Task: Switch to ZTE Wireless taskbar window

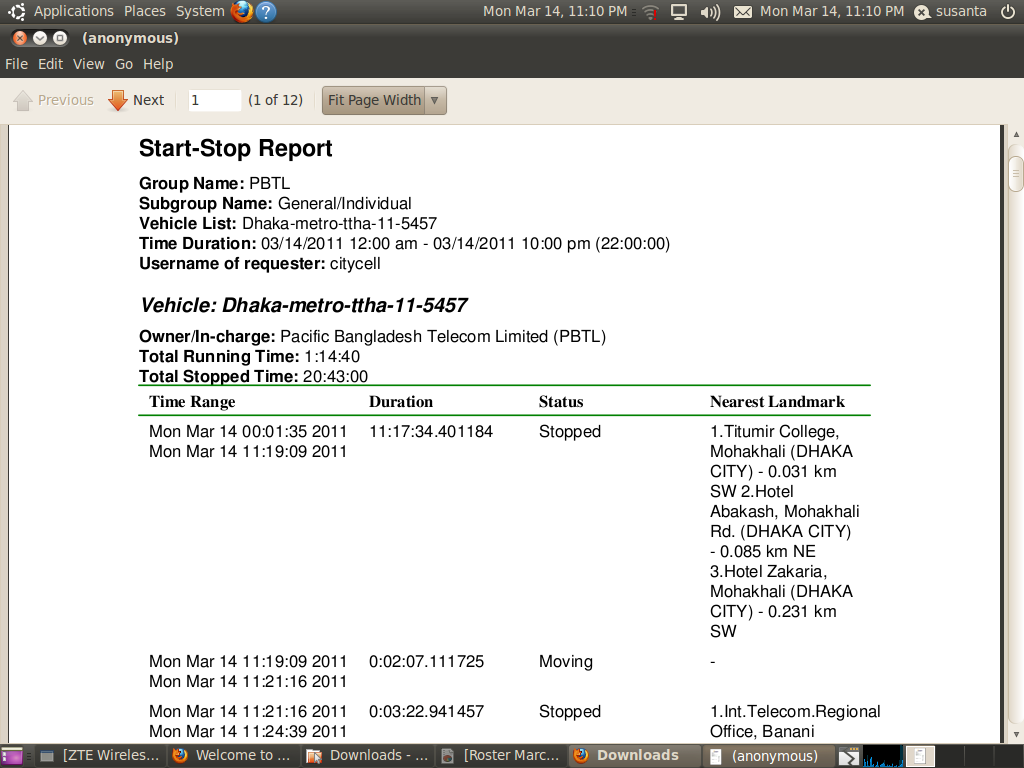Action: [99, 756]
